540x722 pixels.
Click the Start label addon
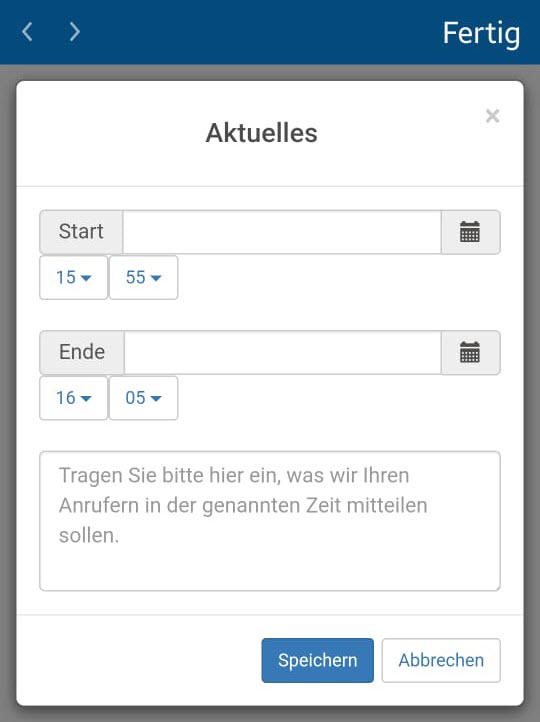(81, 232)
